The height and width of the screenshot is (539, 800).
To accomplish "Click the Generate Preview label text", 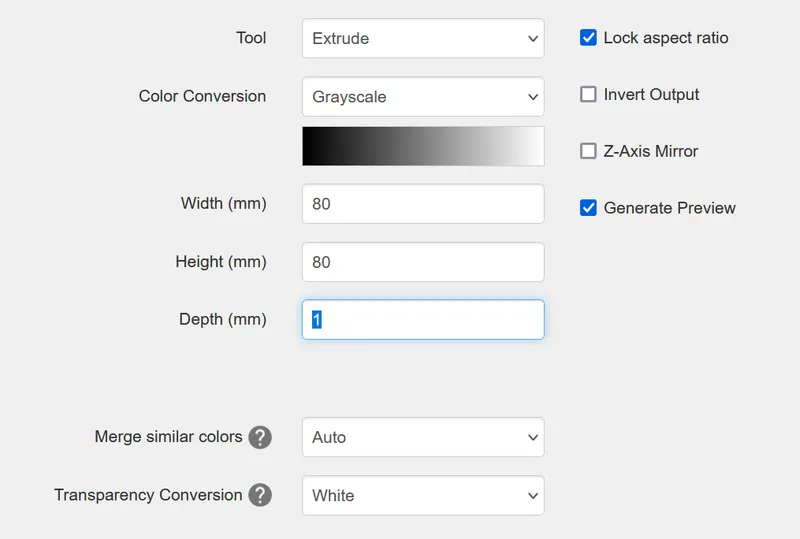I will pos(669,208).
